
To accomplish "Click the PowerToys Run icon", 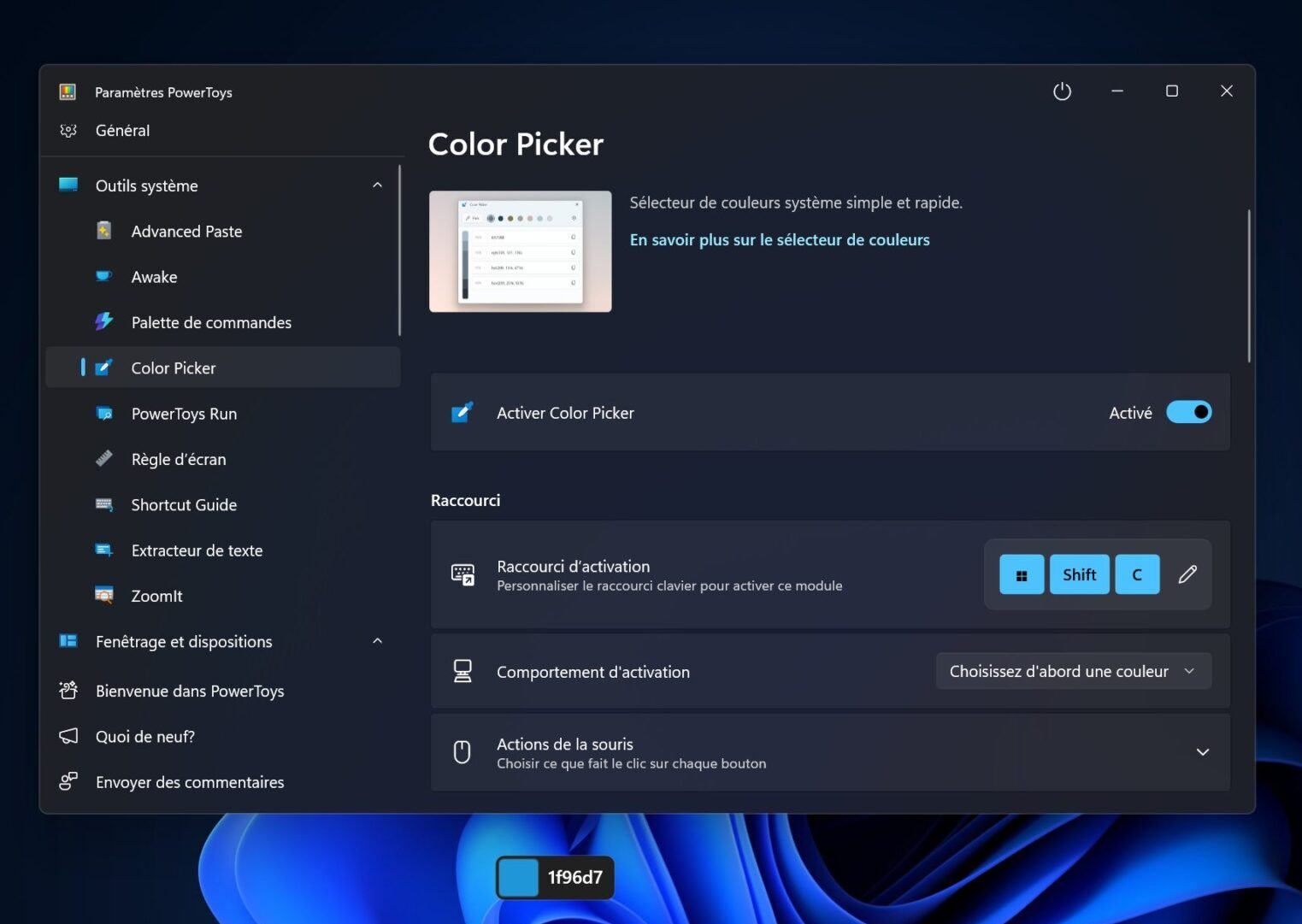I will (103, 413).
